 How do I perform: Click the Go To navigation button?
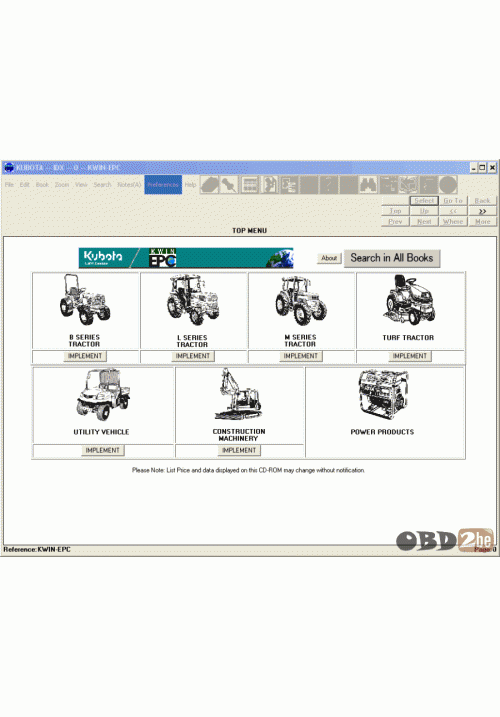[453, 201]
